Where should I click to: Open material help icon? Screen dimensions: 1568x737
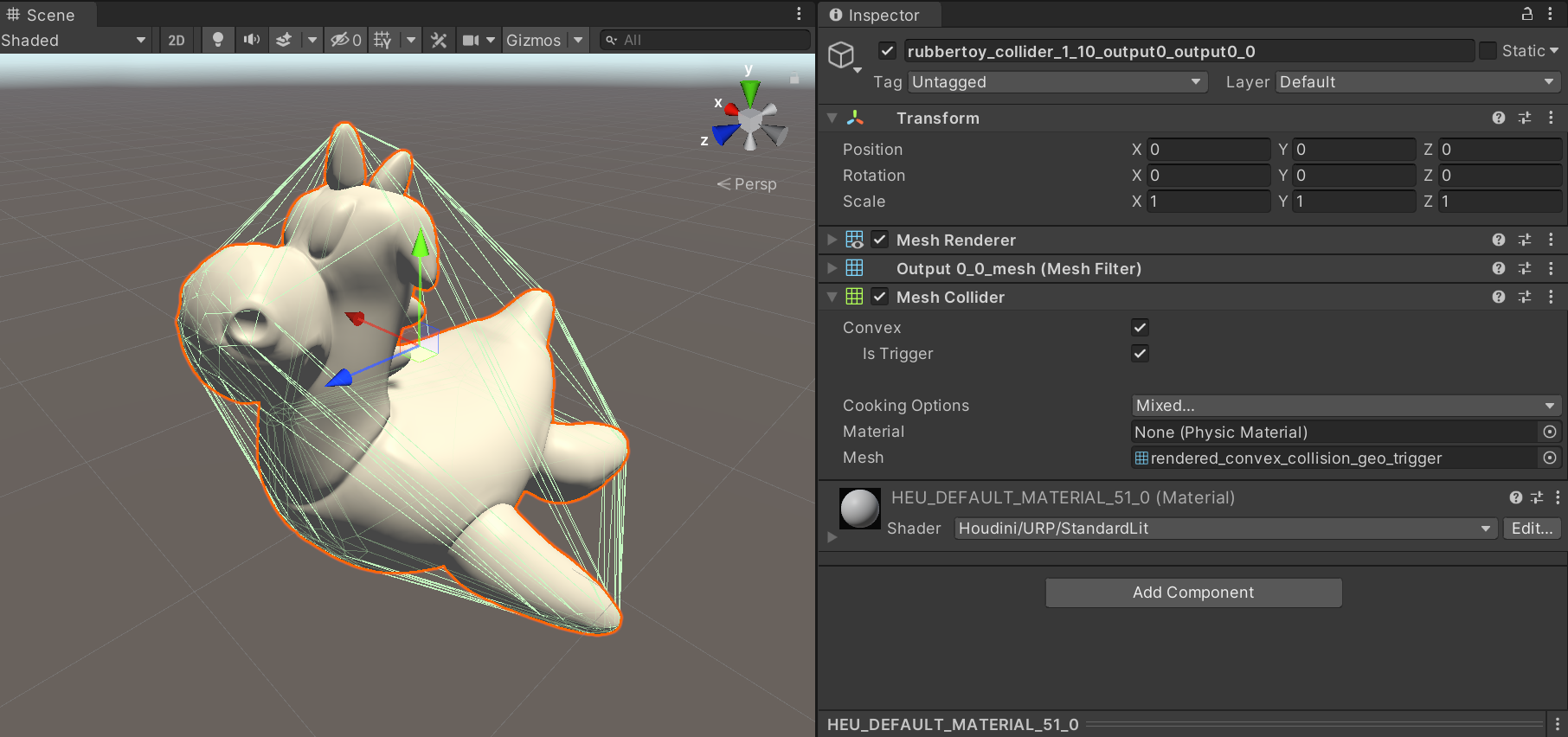(1515, 497)
